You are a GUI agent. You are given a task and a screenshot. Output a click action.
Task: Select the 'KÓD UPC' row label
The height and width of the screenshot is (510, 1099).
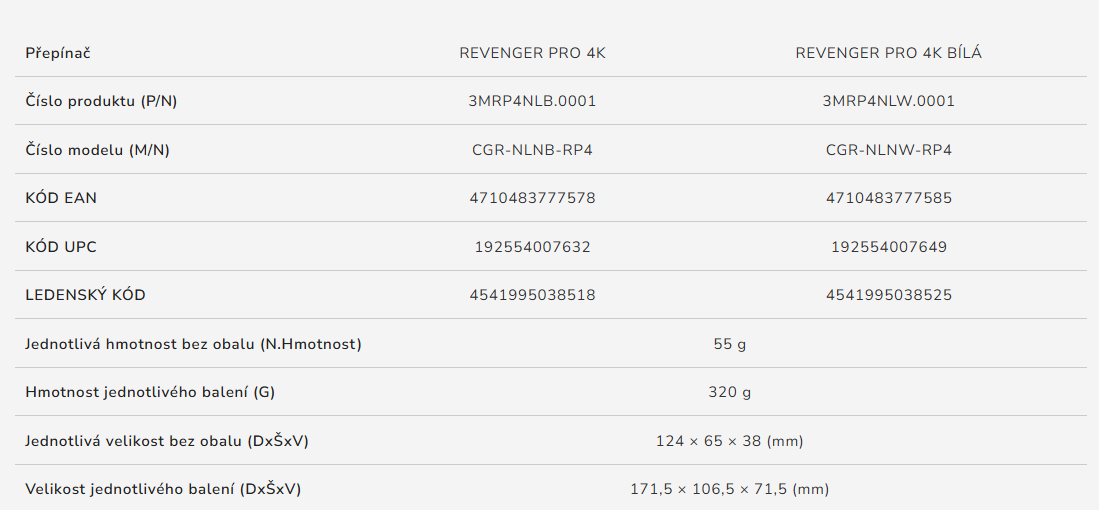(60, 247)
